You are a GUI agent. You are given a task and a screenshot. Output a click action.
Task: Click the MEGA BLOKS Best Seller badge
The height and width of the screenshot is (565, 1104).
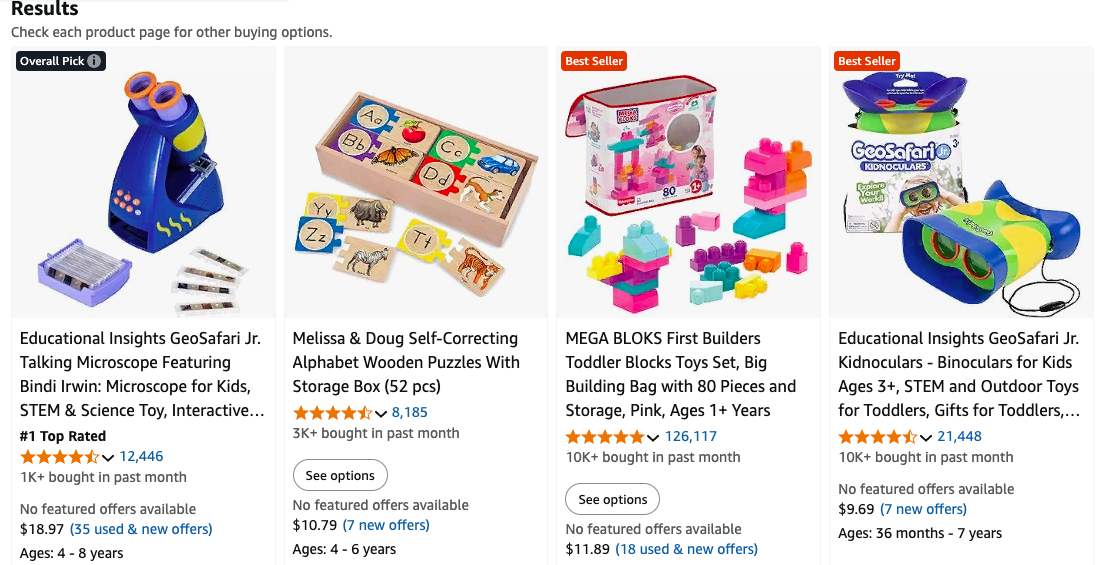(x=594, y=61)
